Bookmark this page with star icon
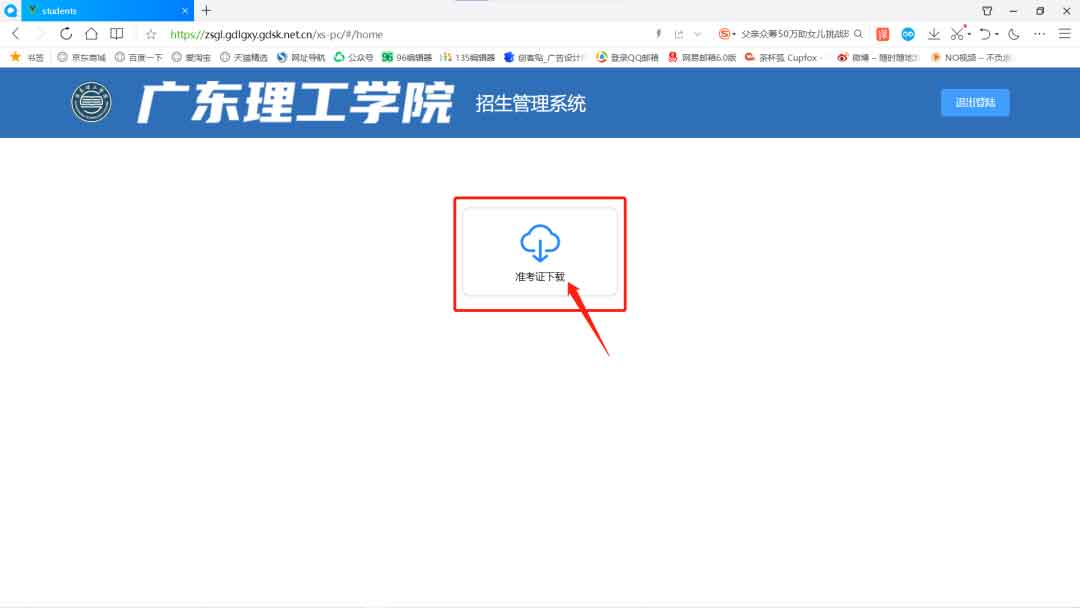 click(152, 34)
